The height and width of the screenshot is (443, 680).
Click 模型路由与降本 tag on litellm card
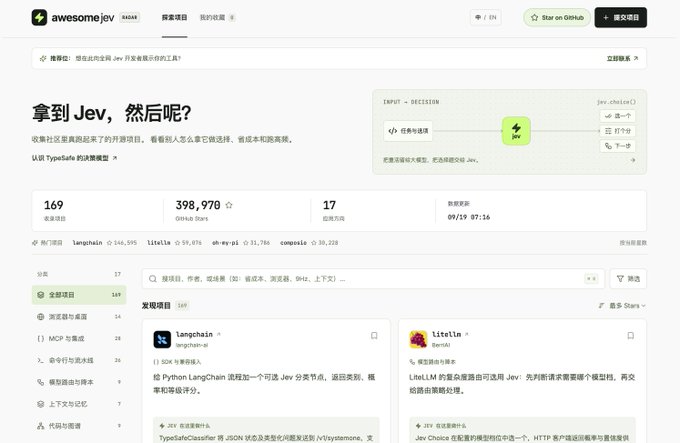(x=432, y=362)
